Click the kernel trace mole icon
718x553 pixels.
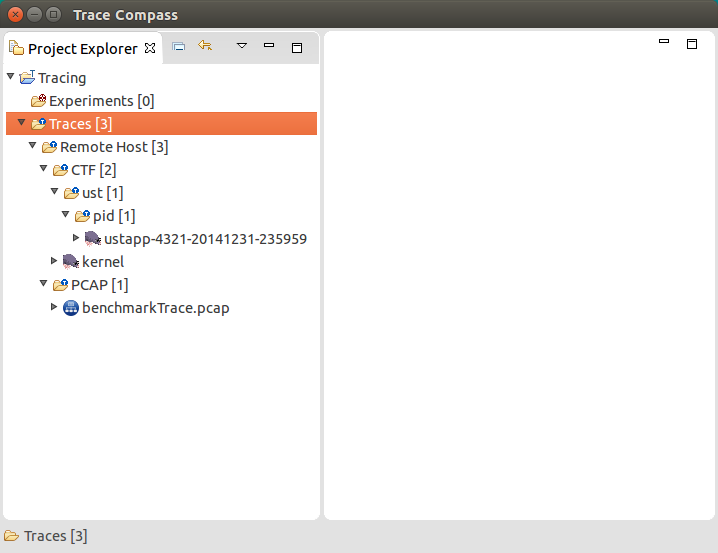[x=70, y=261]
